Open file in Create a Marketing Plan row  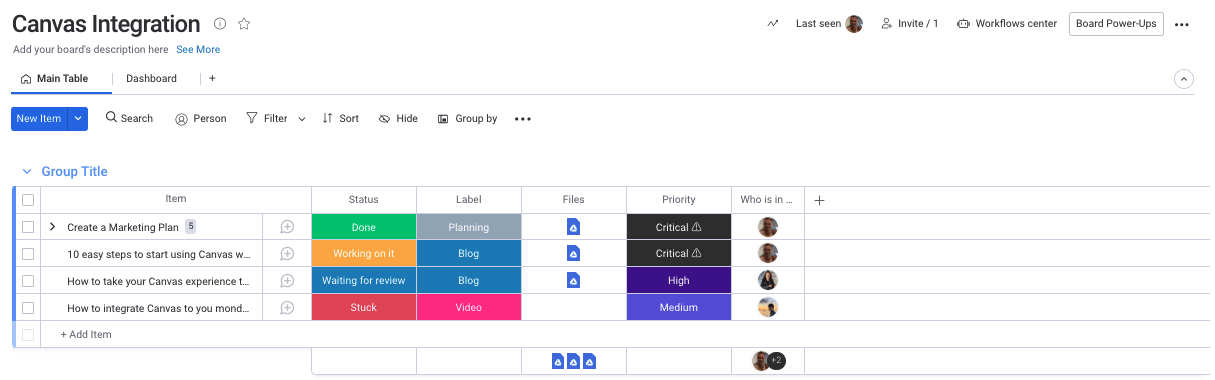[573, 227]
